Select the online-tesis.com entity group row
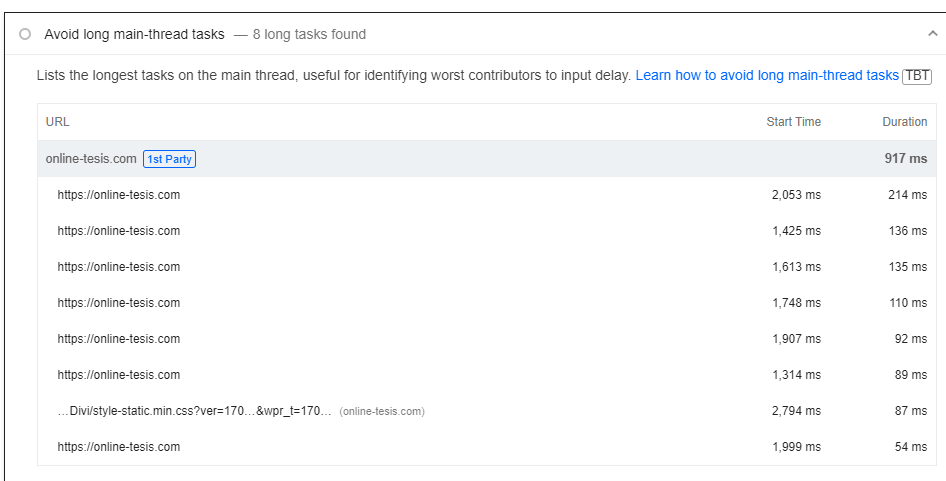946x481 pixels. [486, 159]
